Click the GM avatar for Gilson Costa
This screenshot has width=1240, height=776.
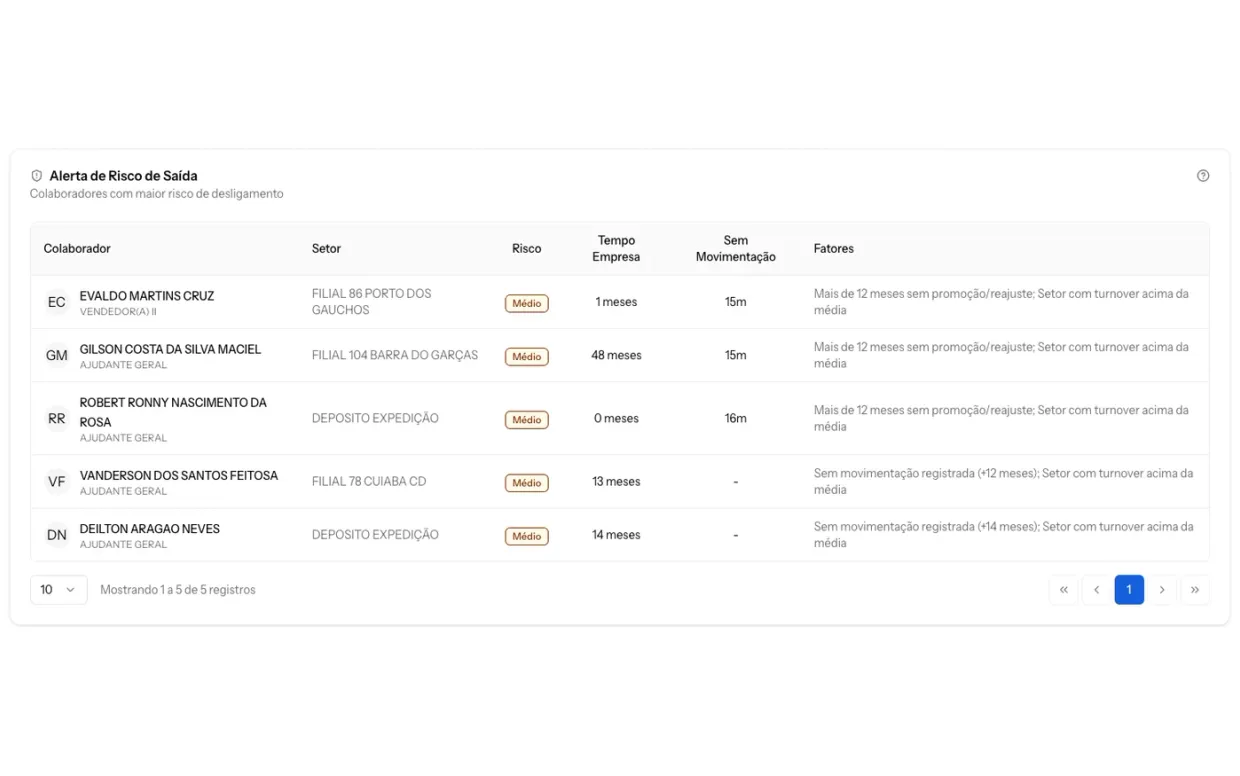[x=57, y=355]
